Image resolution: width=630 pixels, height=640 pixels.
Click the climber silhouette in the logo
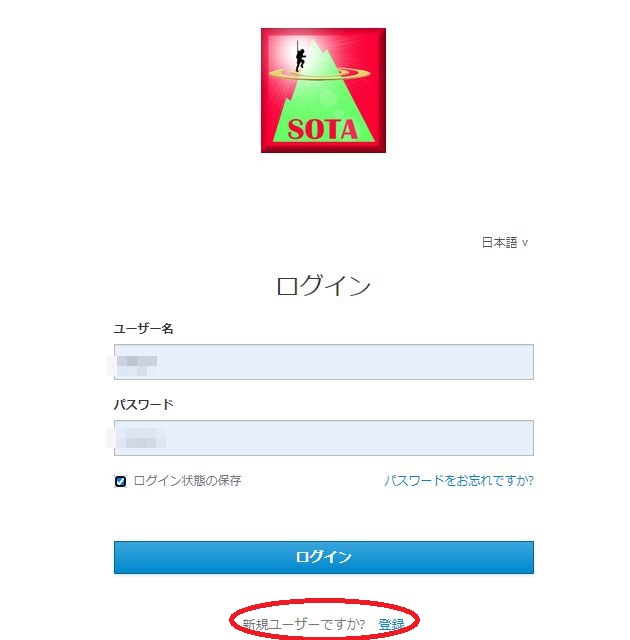click(300, 57)
